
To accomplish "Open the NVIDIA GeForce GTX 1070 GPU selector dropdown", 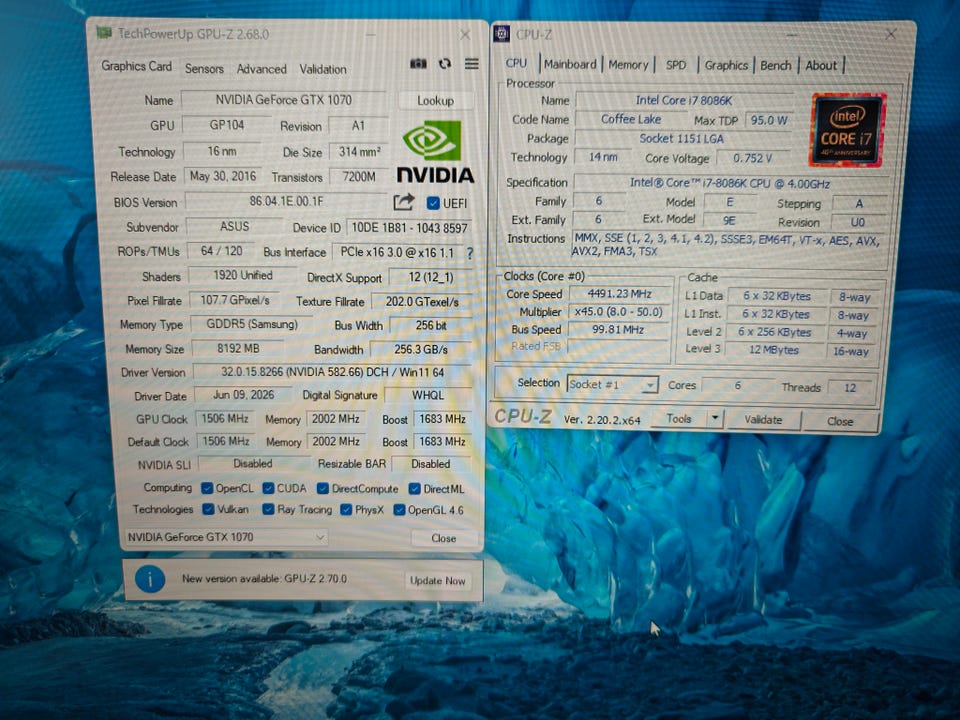I will click(x=226, y=537).
